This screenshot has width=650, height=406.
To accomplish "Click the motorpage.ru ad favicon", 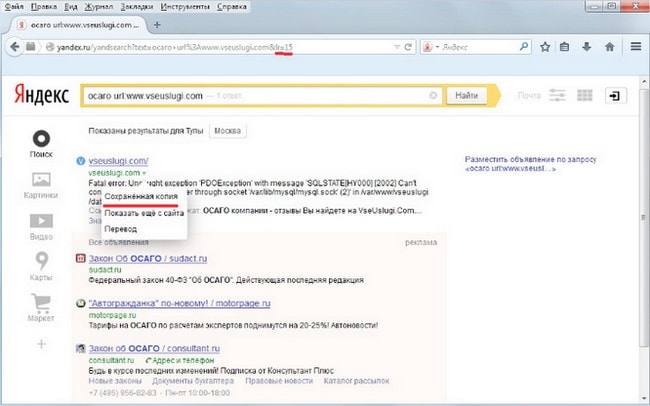I will click(80, 303).
